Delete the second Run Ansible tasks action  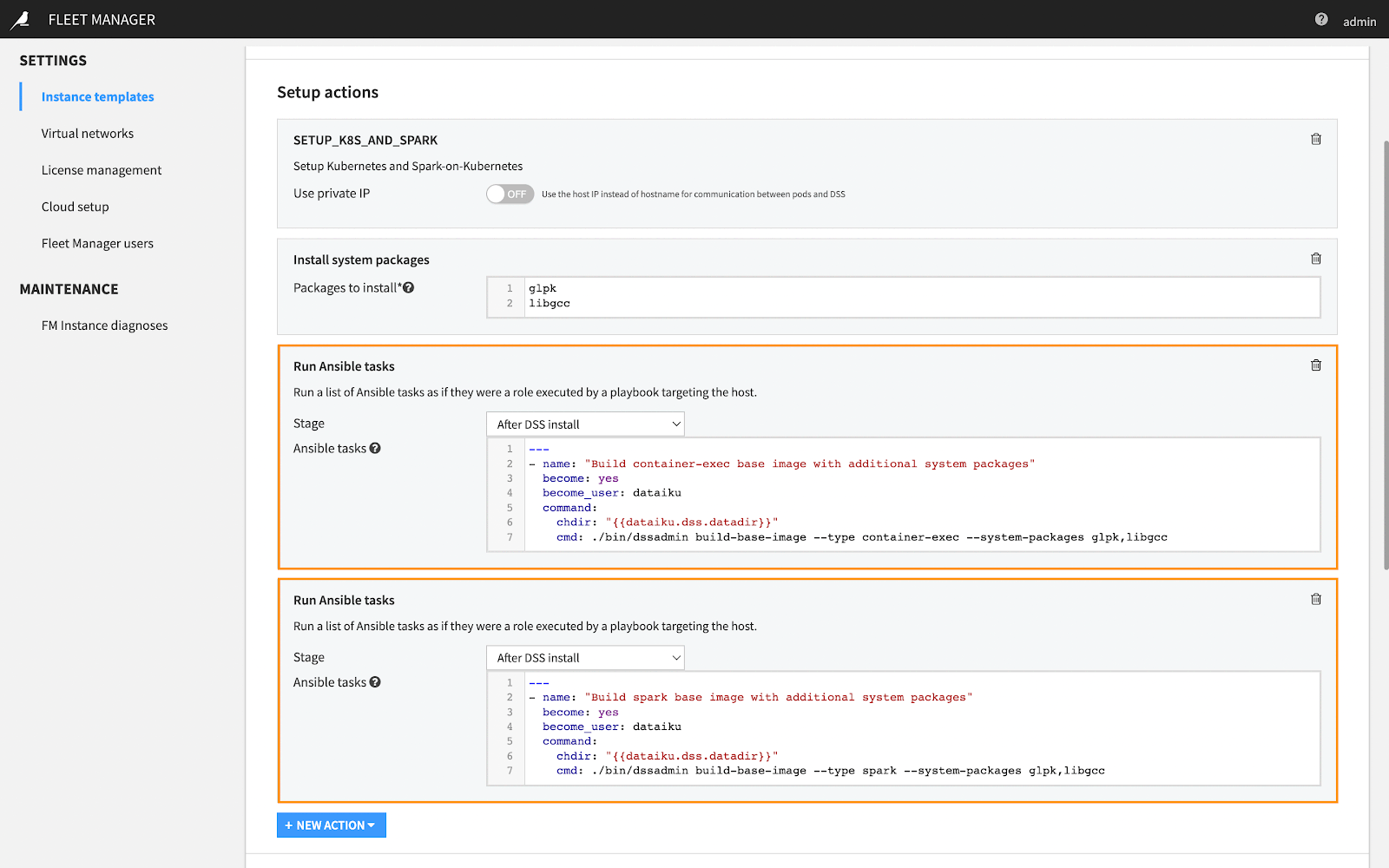(1315, 599)
